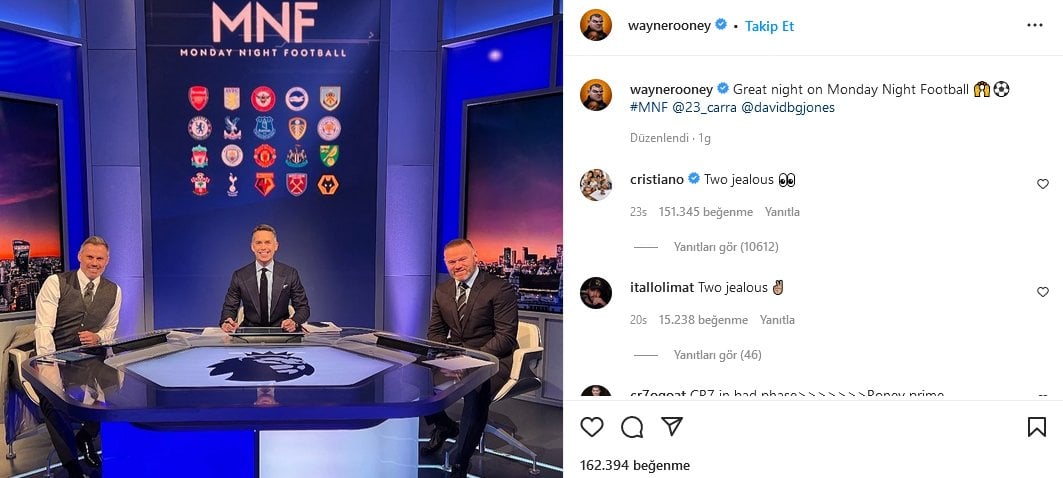The width and height of the screenshot is (1063, 478).
Task: Open waynerooney profile picture in header
Action: point(596,26)
